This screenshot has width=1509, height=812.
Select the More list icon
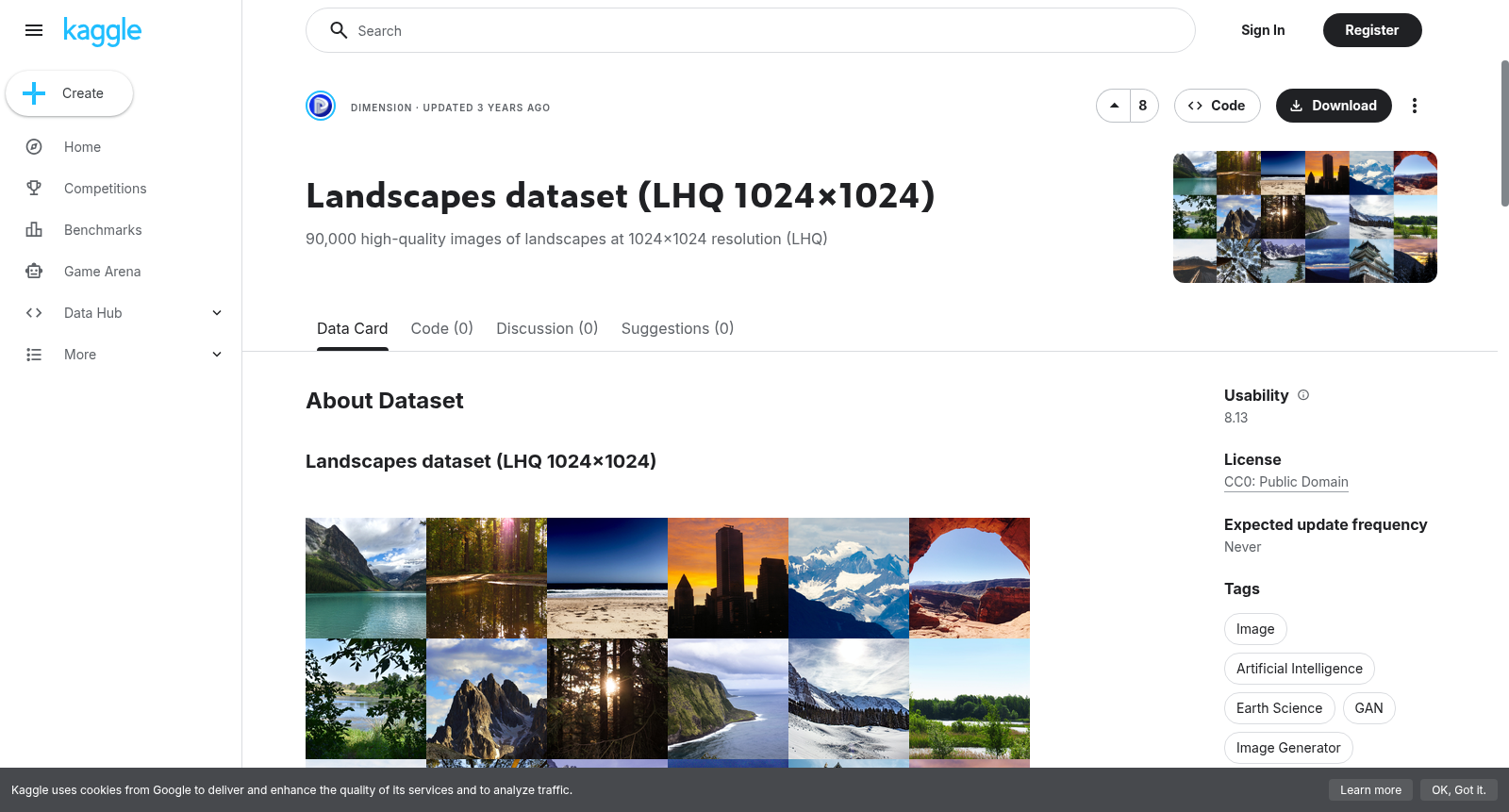pyautogui.click(x=34, y=355)
